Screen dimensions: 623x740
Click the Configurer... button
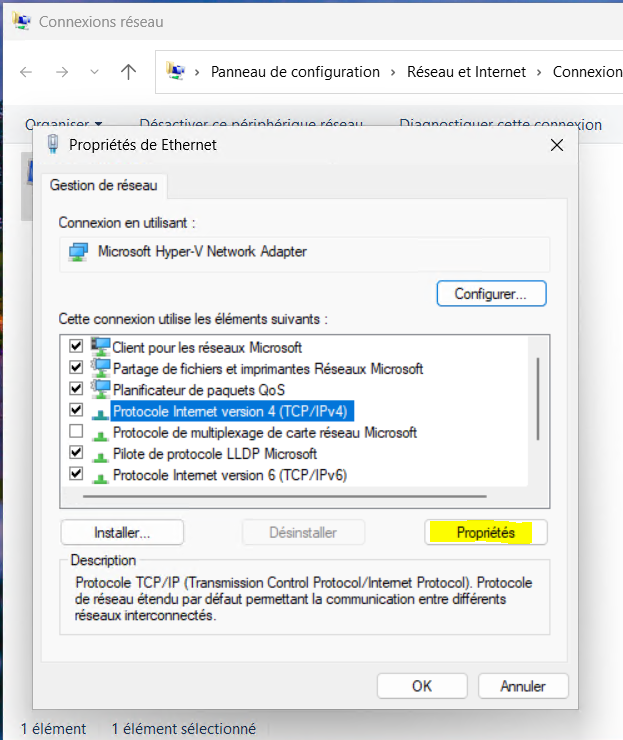pyautogui.click(x=491, y=294)
